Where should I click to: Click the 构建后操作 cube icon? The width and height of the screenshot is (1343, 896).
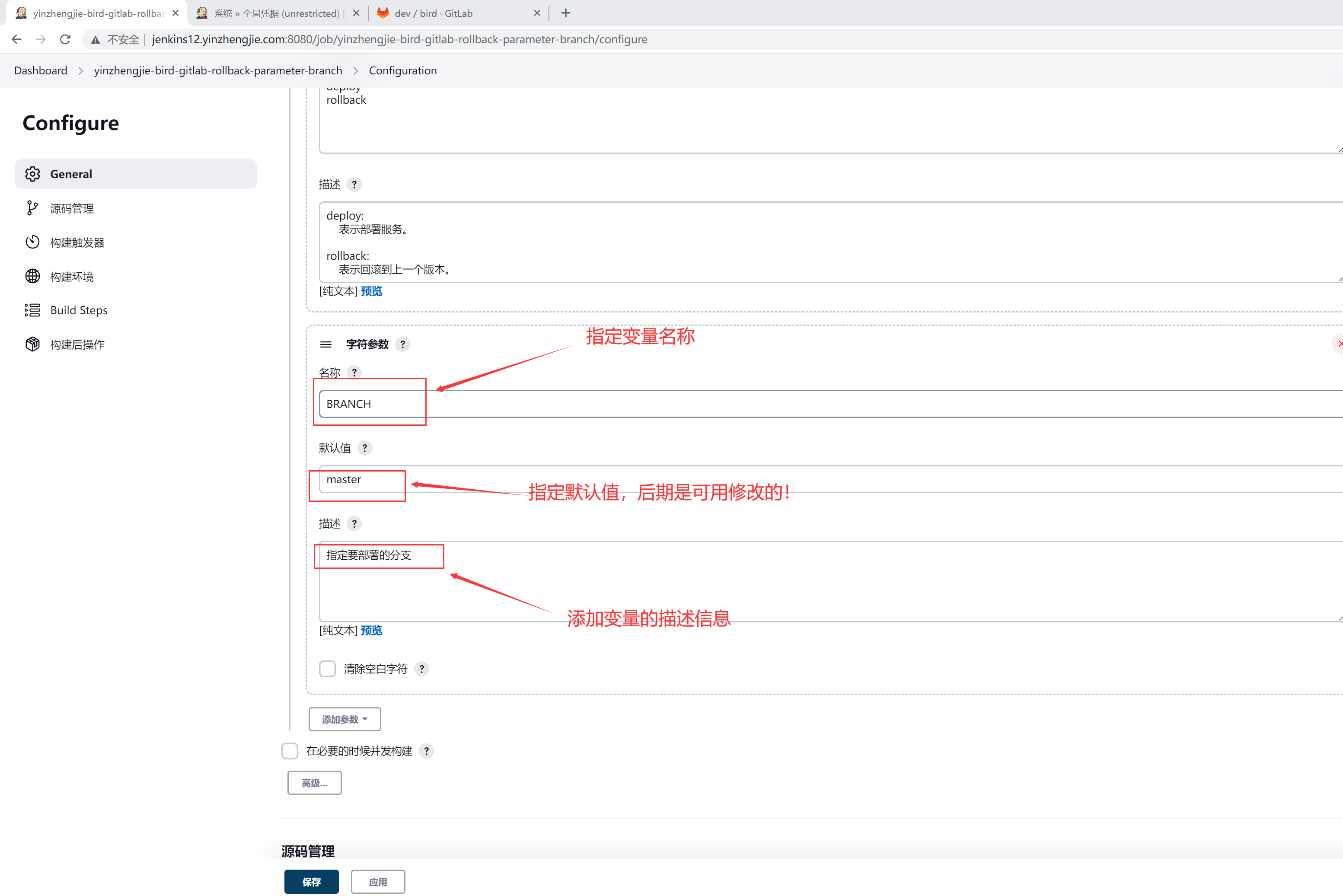(x=32, y=344)
